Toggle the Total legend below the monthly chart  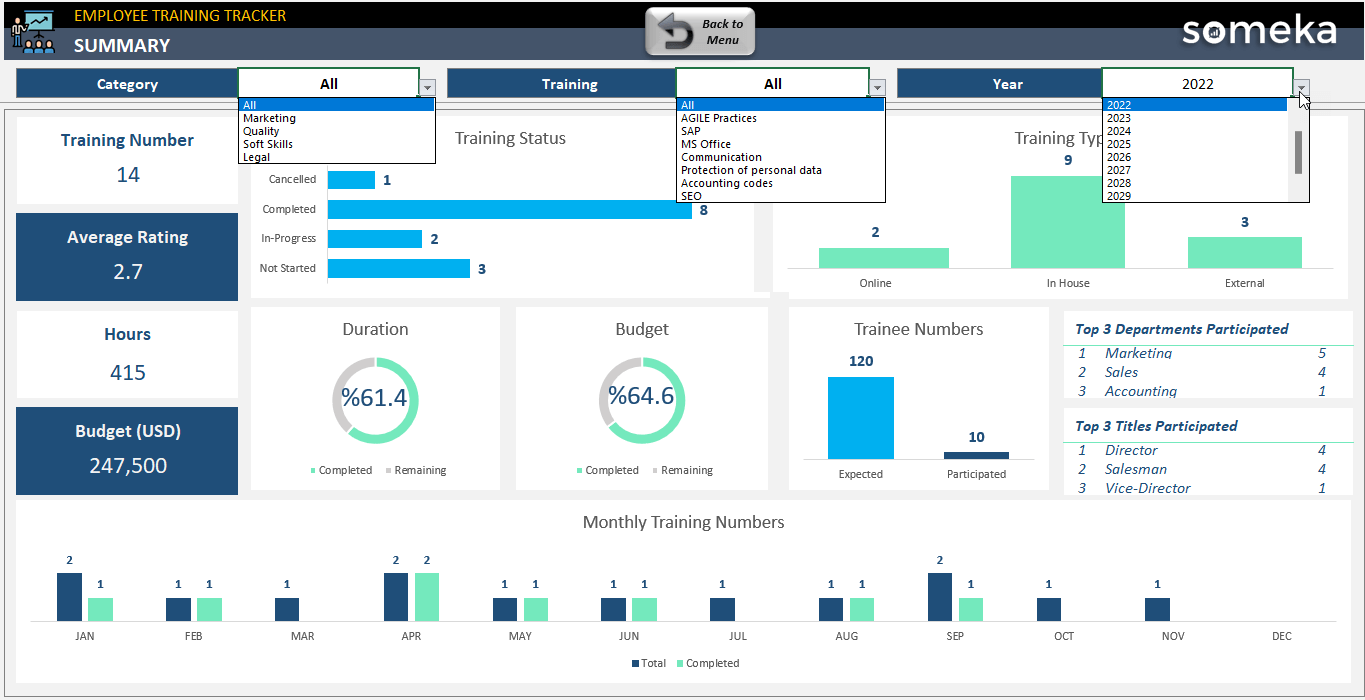pos(650,663)
